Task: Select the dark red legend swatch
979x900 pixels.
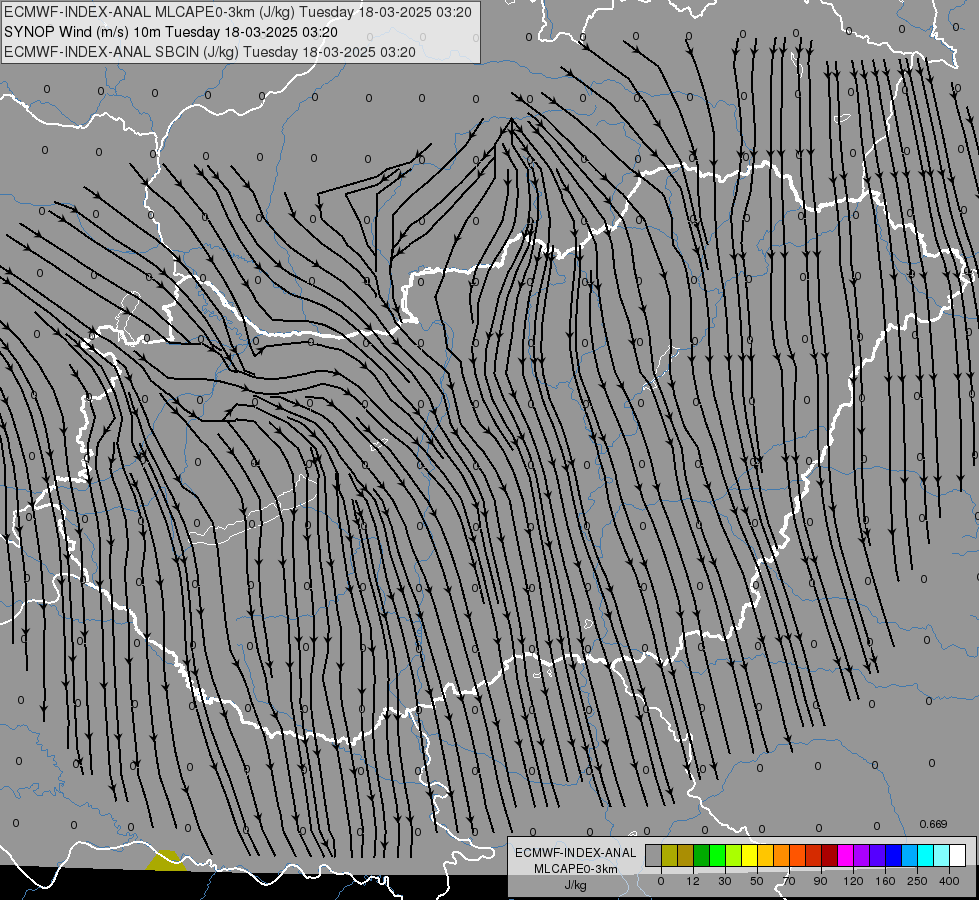Action: (x=829, y=855)
